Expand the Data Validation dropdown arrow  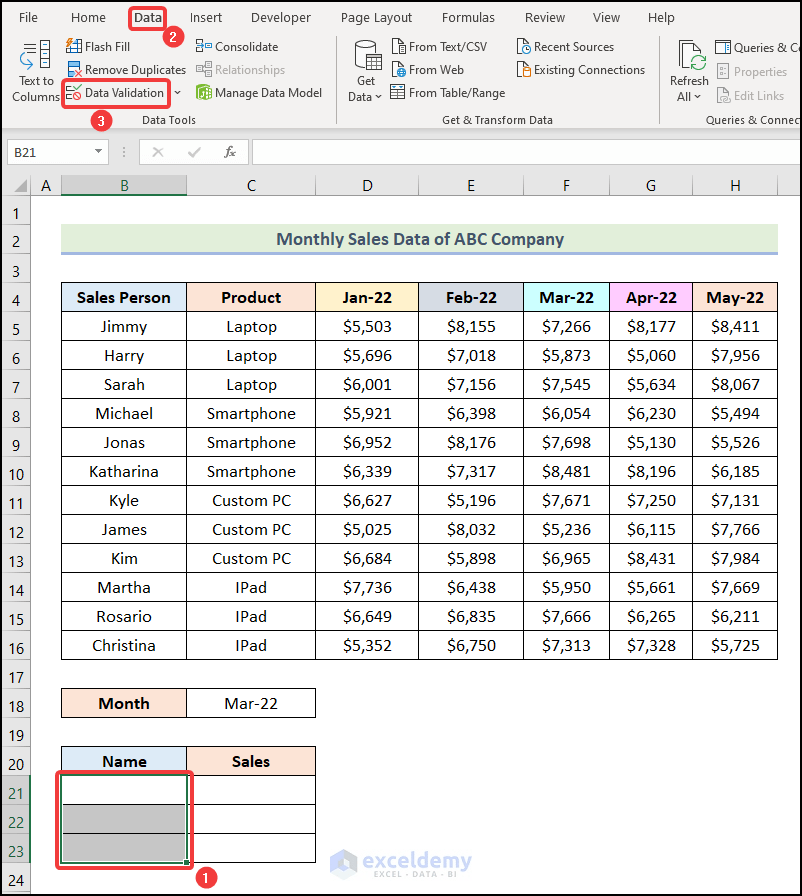177,92
